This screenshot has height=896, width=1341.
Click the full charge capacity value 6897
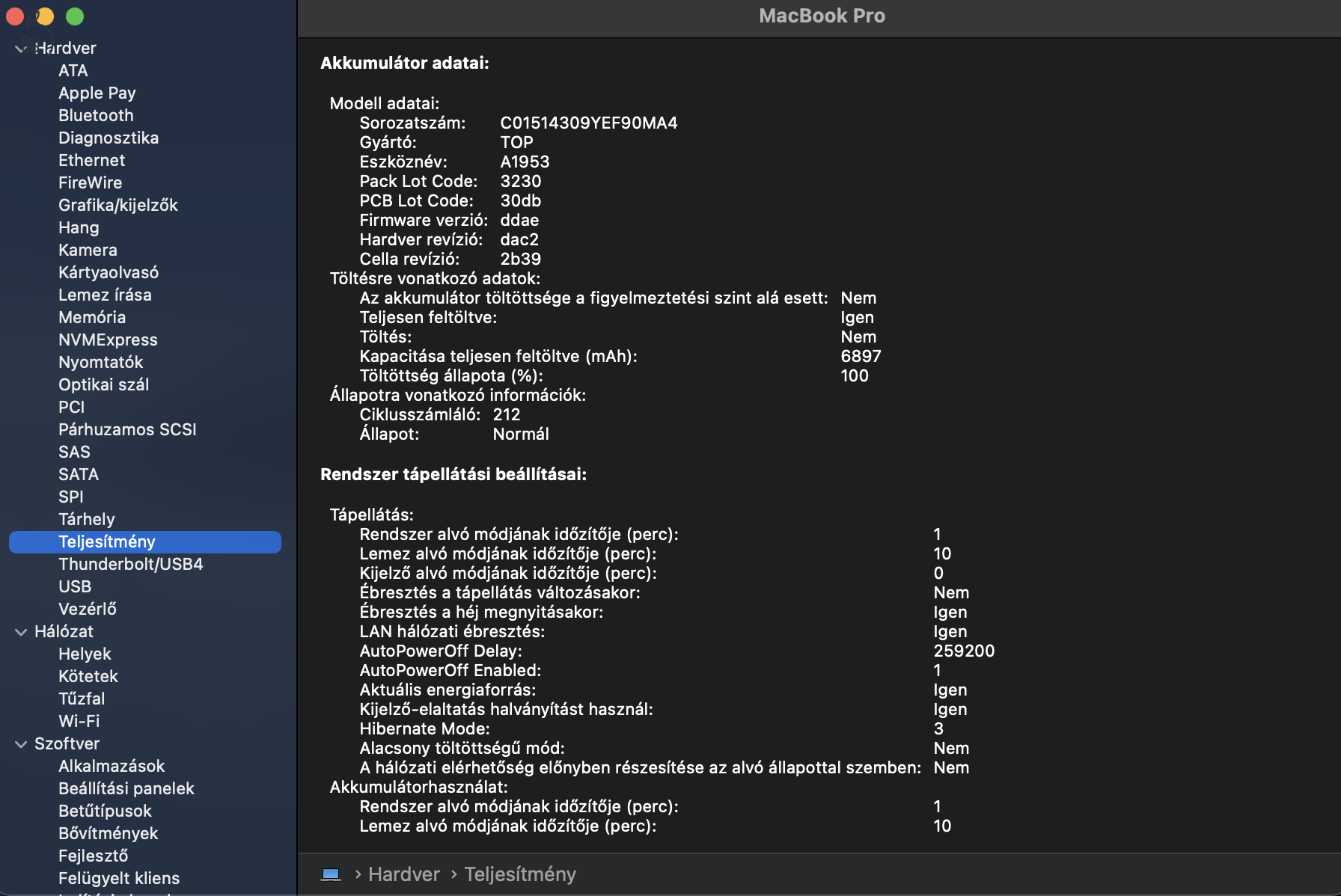click(861, 356)
